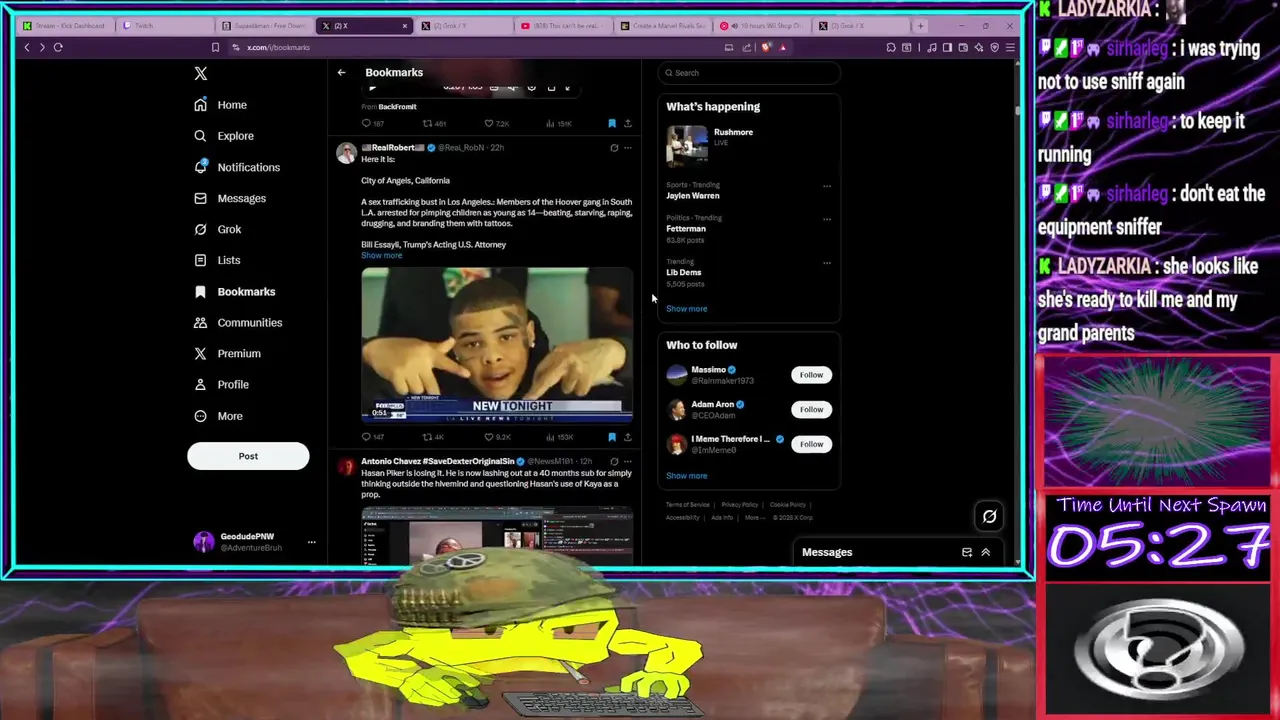The width and height of the screenshot is (1280, 720).
Task: Bookmark this page in browser toolbar
Action: (215, 47)
